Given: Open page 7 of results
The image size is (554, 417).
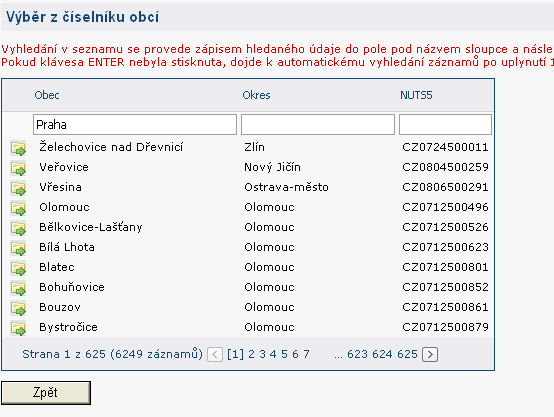Looking at the screenshot, I should (306, 354).
